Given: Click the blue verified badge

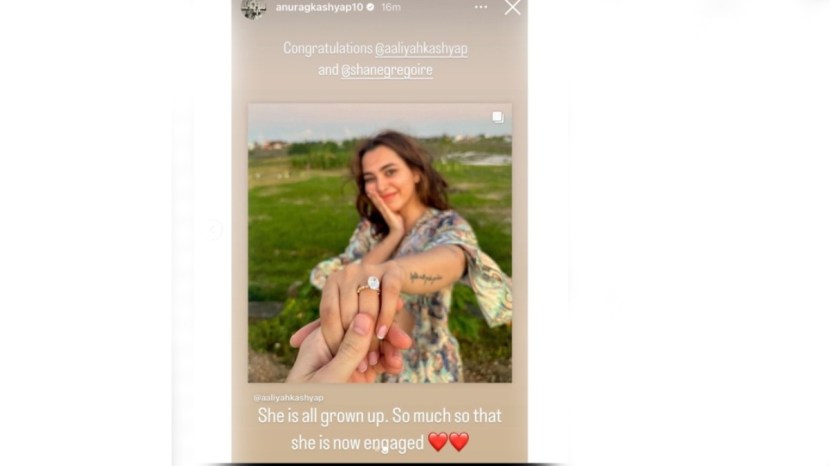Looking at the screenshot, I should (371, 7).
